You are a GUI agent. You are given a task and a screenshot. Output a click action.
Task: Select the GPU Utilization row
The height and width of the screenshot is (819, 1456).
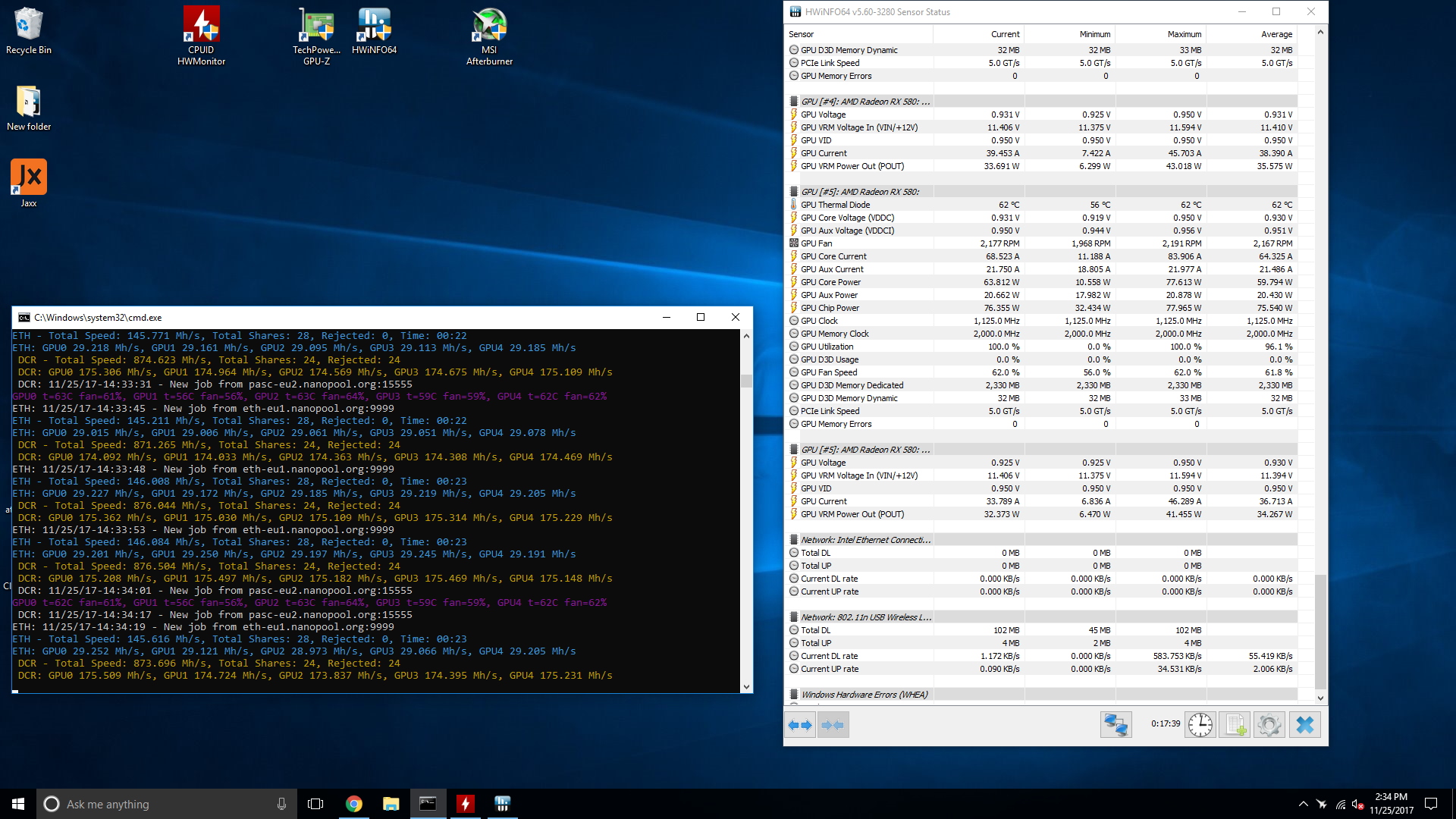[x=1040, y=347]
